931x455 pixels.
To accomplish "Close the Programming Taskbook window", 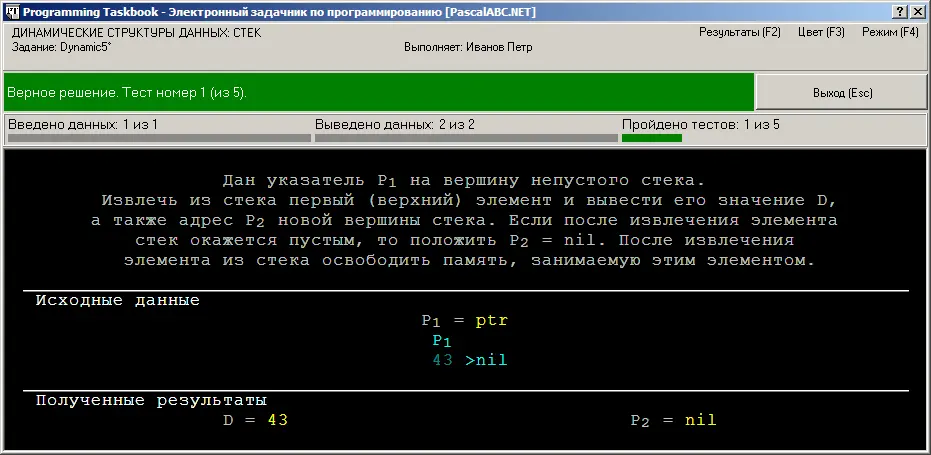I will (919, 10).
